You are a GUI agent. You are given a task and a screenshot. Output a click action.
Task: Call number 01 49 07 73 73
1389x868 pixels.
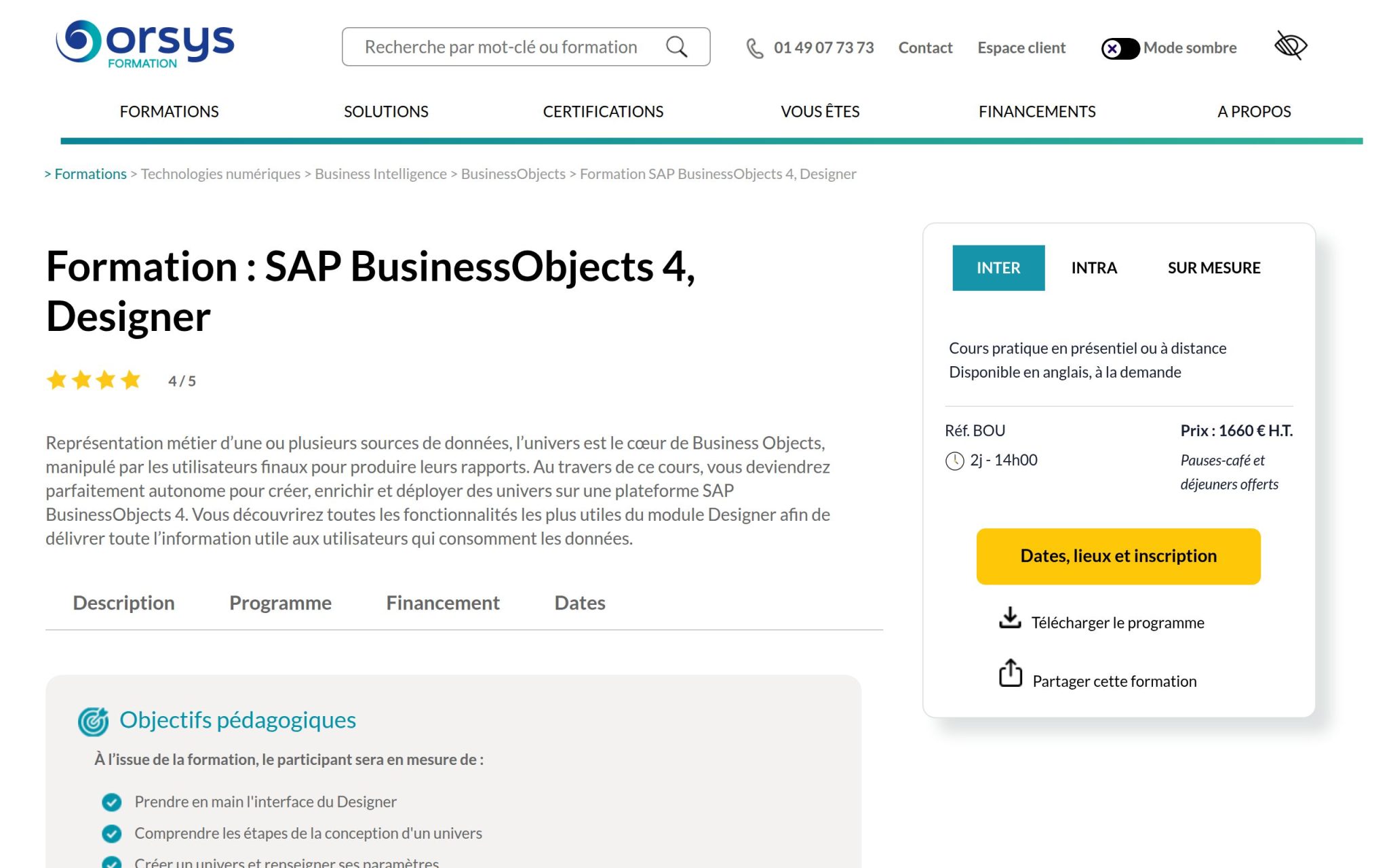click(x=823, y=47)
